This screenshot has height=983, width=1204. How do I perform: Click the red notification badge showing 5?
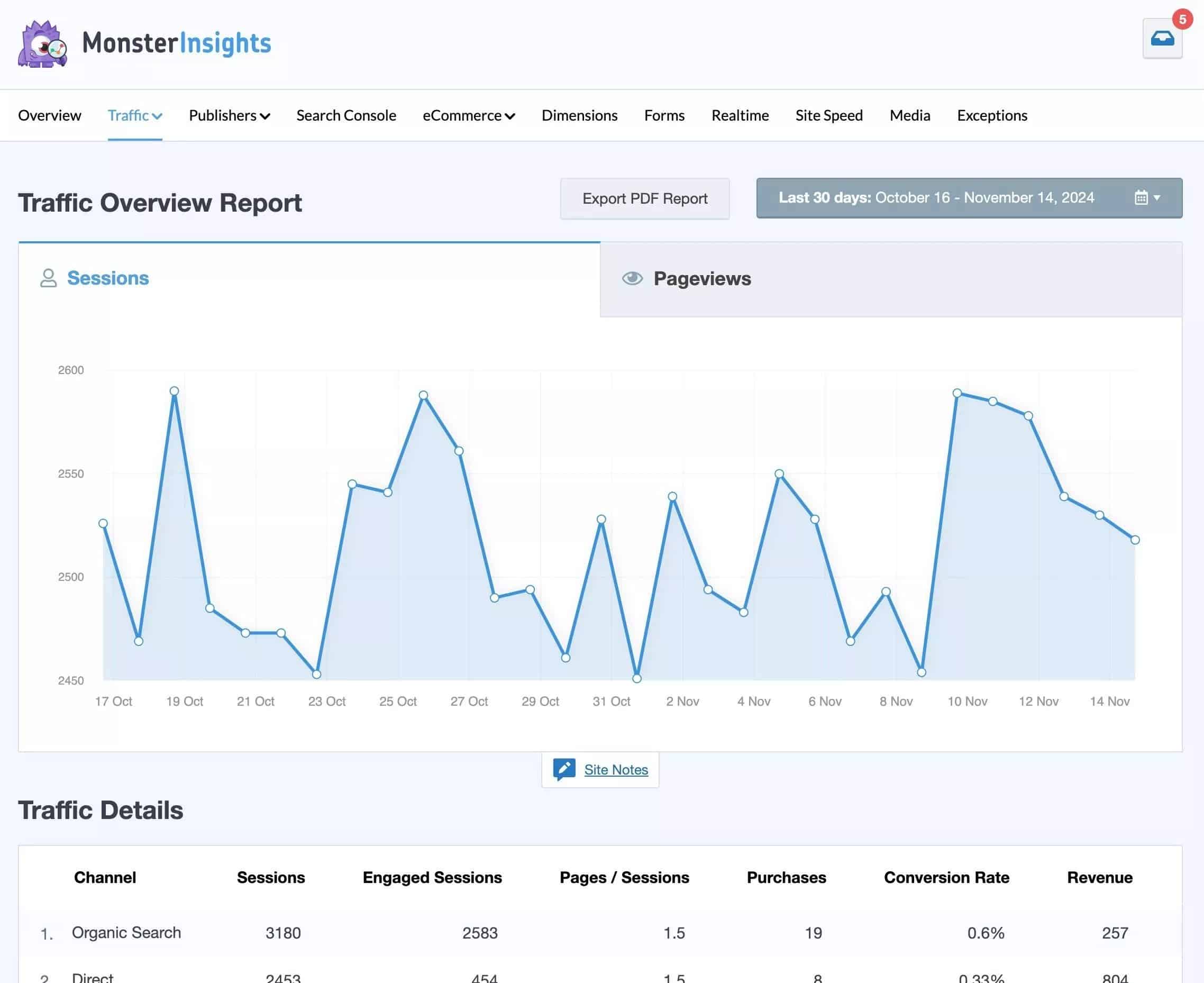pyautogui.click(x=1182, y=19)
